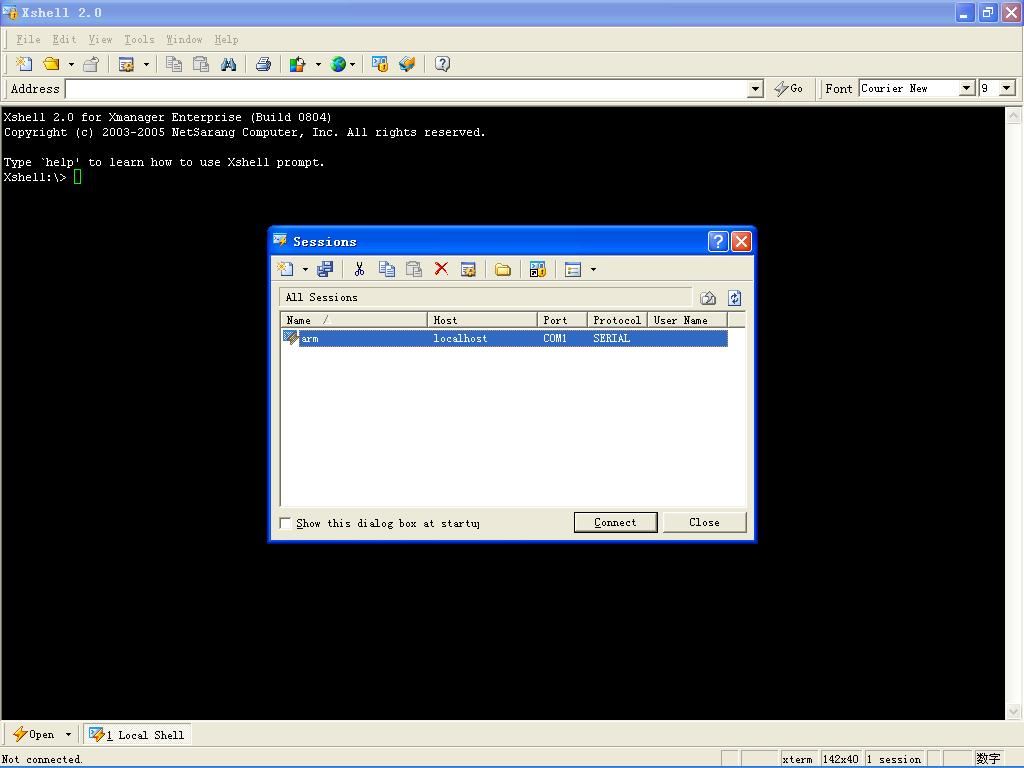Click New session icon in Sessions dialog
Viewport: 1024px width, 768px height.
tap(285, 269)
